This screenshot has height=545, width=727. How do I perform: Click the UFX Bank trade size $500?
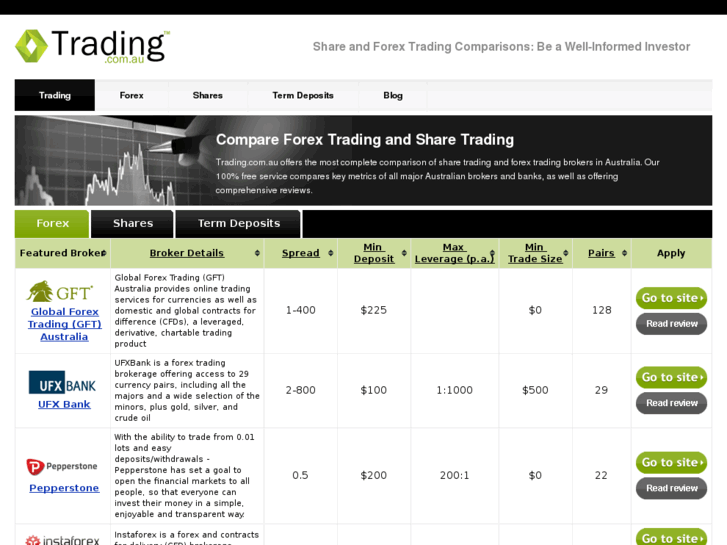point(535,390)
